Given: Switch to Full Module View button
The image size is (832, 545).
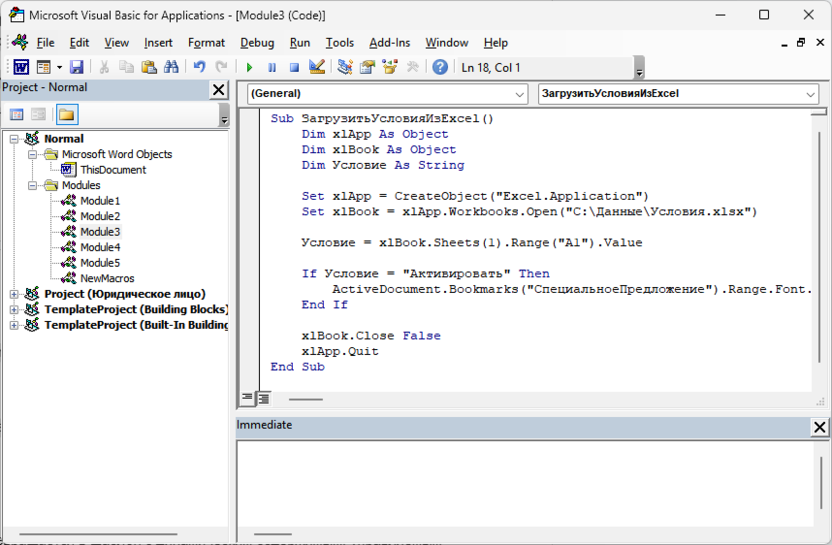Looking at the screenshot, I should pos(263,398).
